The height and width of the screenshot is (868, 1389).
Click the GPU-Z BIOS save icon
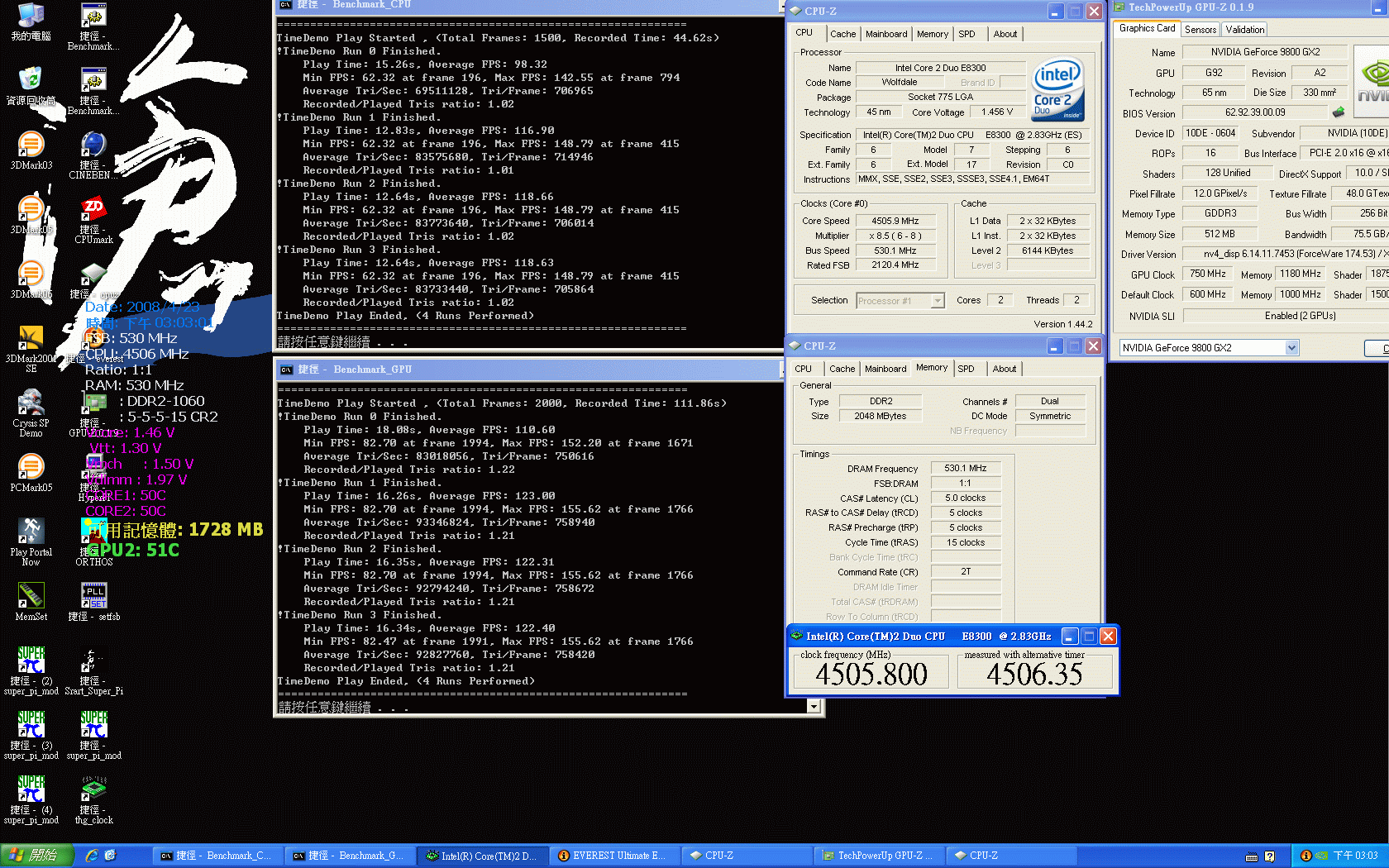point(1339,112)
